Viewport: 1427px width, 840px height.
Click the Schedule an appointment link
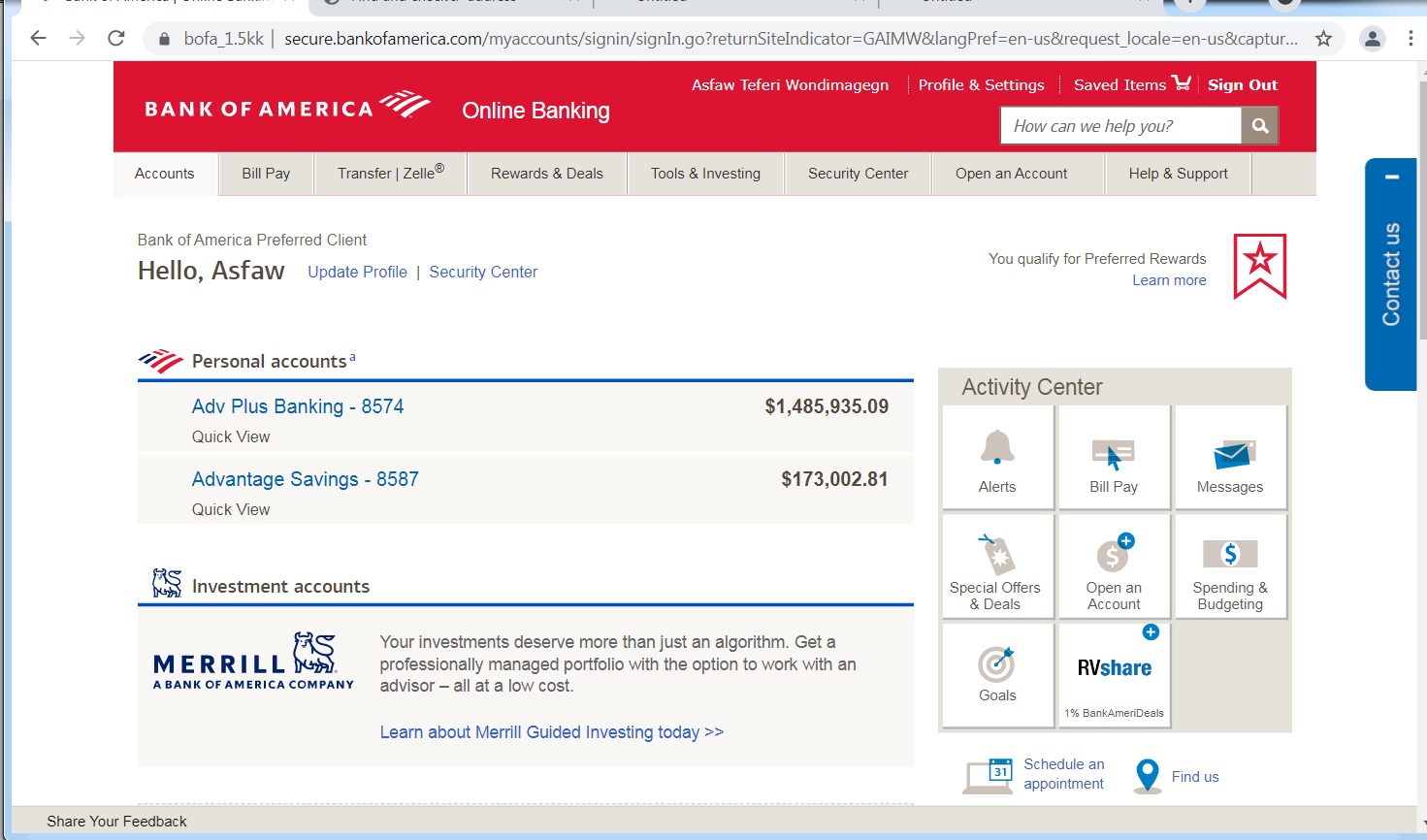pyautogui.click(x=1063, y=774)
